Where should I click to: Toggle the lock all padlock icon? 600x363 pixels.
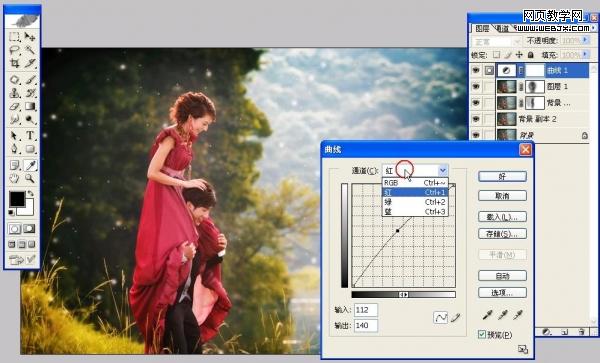(530, 55)
